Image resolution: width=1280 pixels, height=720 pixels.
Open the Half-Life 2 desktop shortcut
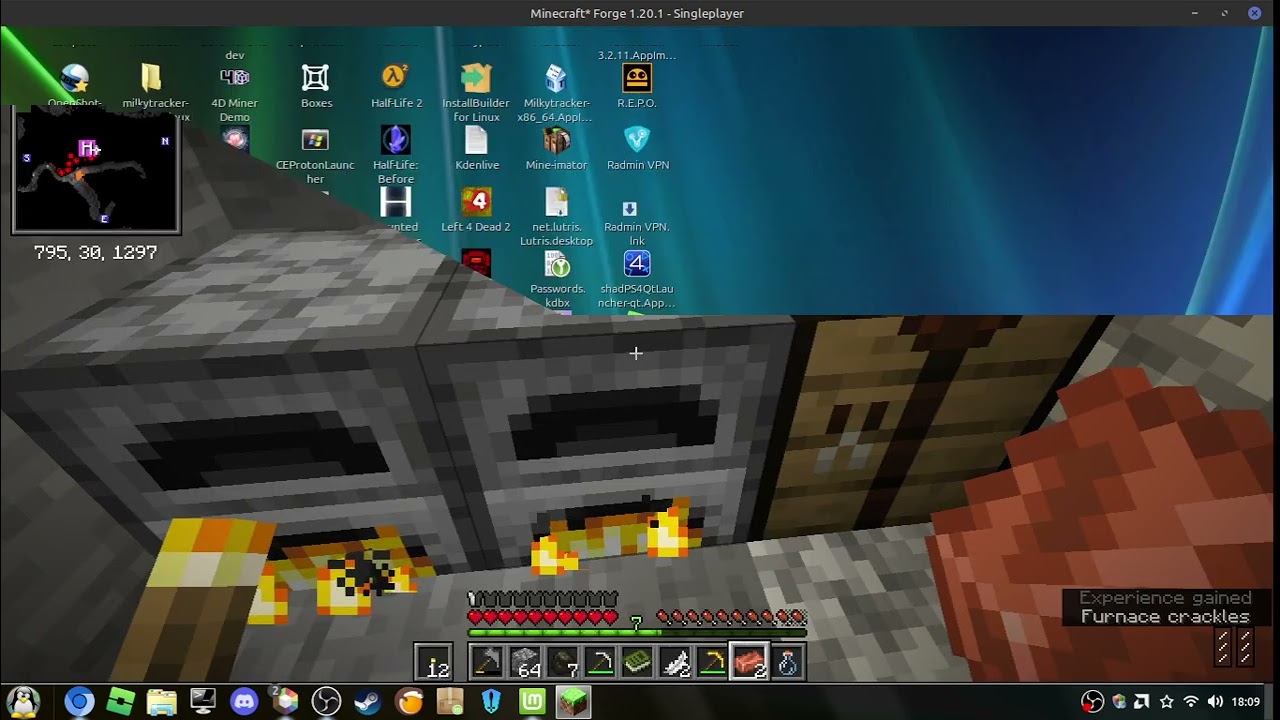coord(396,86)
